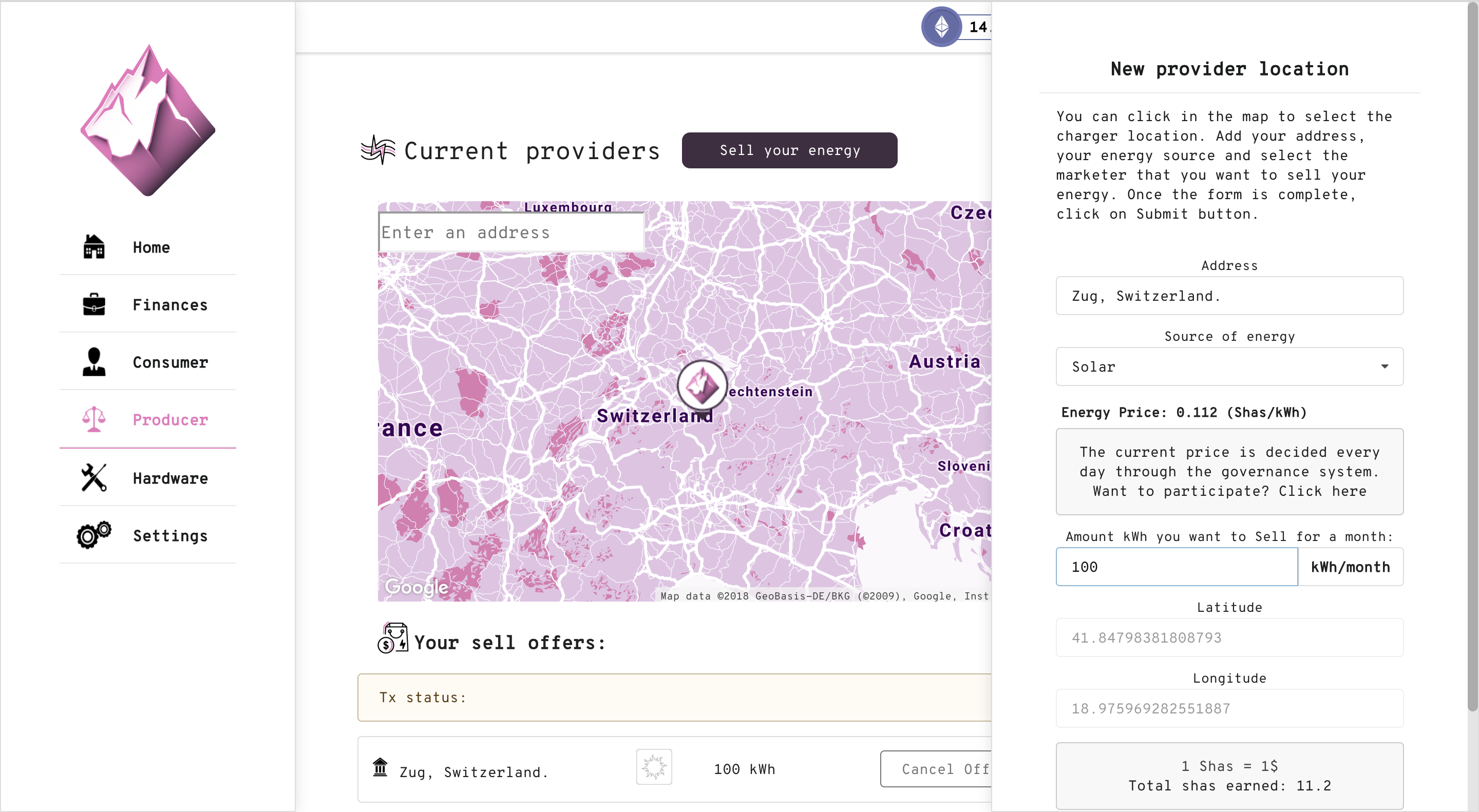
Task: Click the Longitude field
Action: click(x=1229, y=708)
